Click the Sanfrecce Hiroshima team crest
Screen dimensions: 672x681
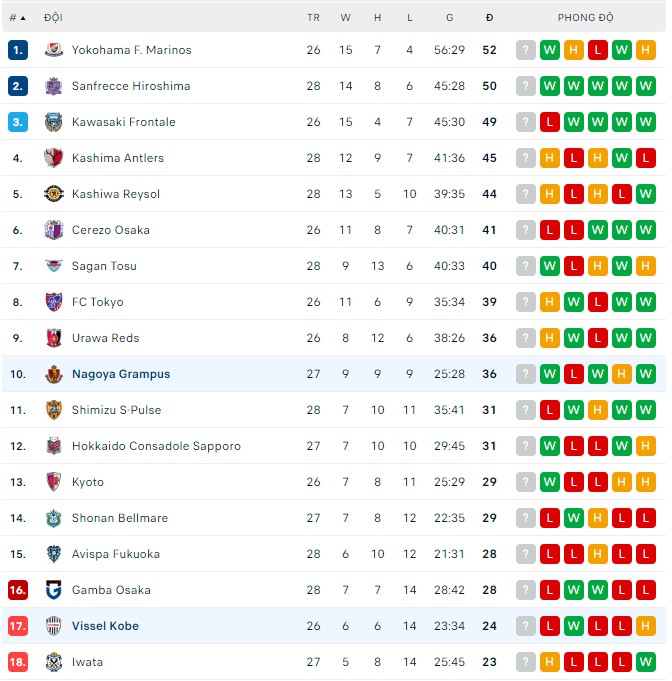(x=54, y=86)
